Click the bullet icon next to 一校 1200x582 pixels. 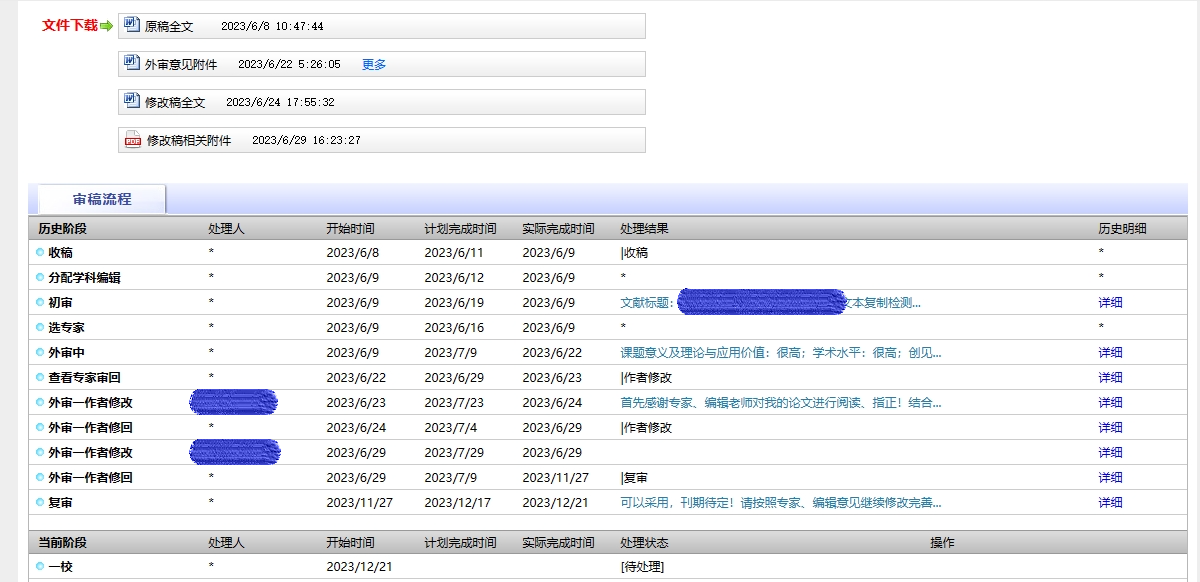[x=40, y=566]
